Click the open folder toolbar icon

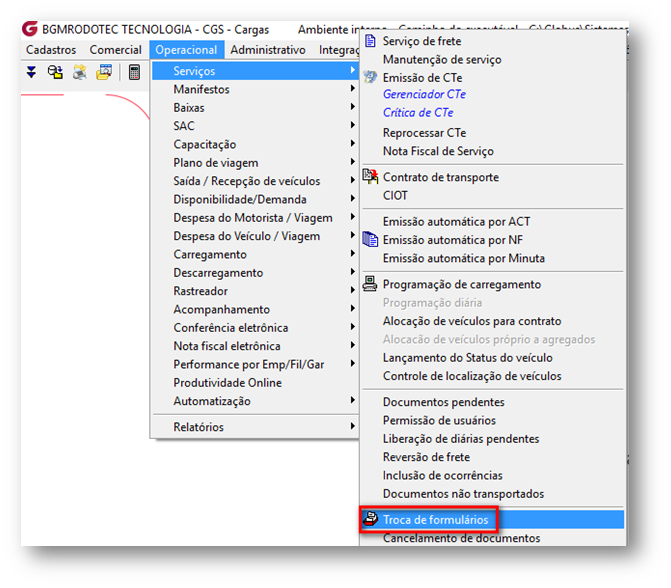104,72
